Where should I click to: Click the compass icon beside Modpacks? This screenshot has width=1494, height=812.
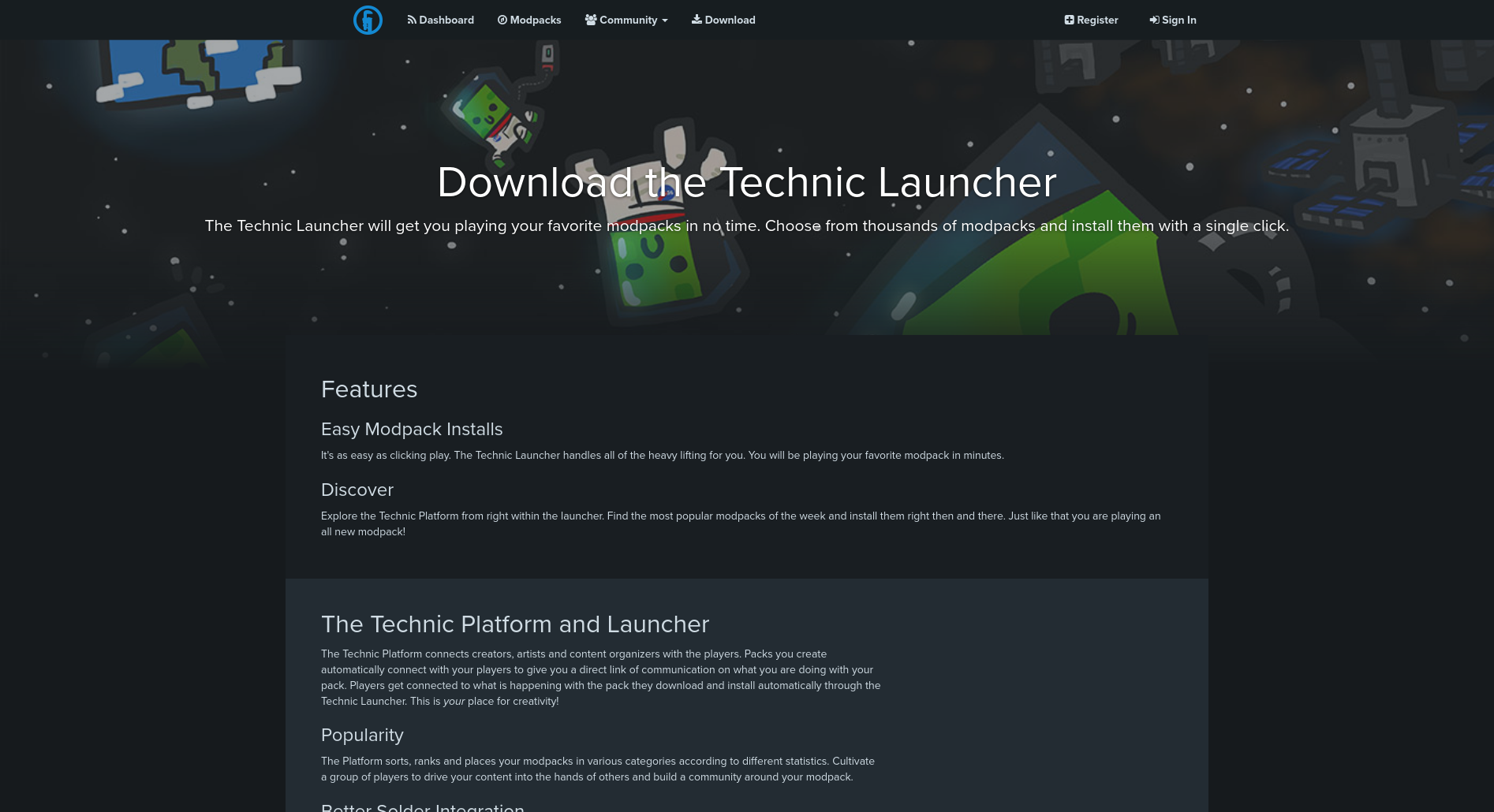(x=502, y=20)
